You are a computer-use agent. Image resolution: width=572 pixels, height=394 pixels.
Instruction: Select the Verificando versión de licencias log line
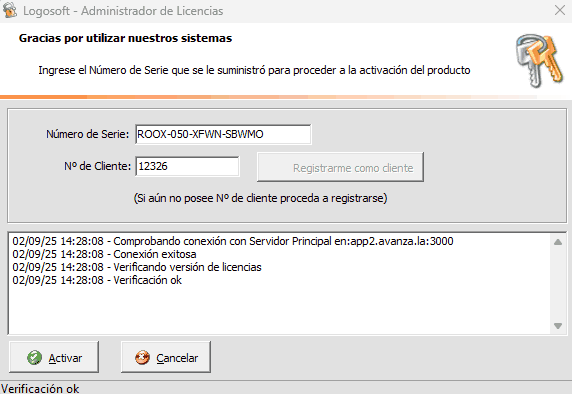[x=137, y=267]
